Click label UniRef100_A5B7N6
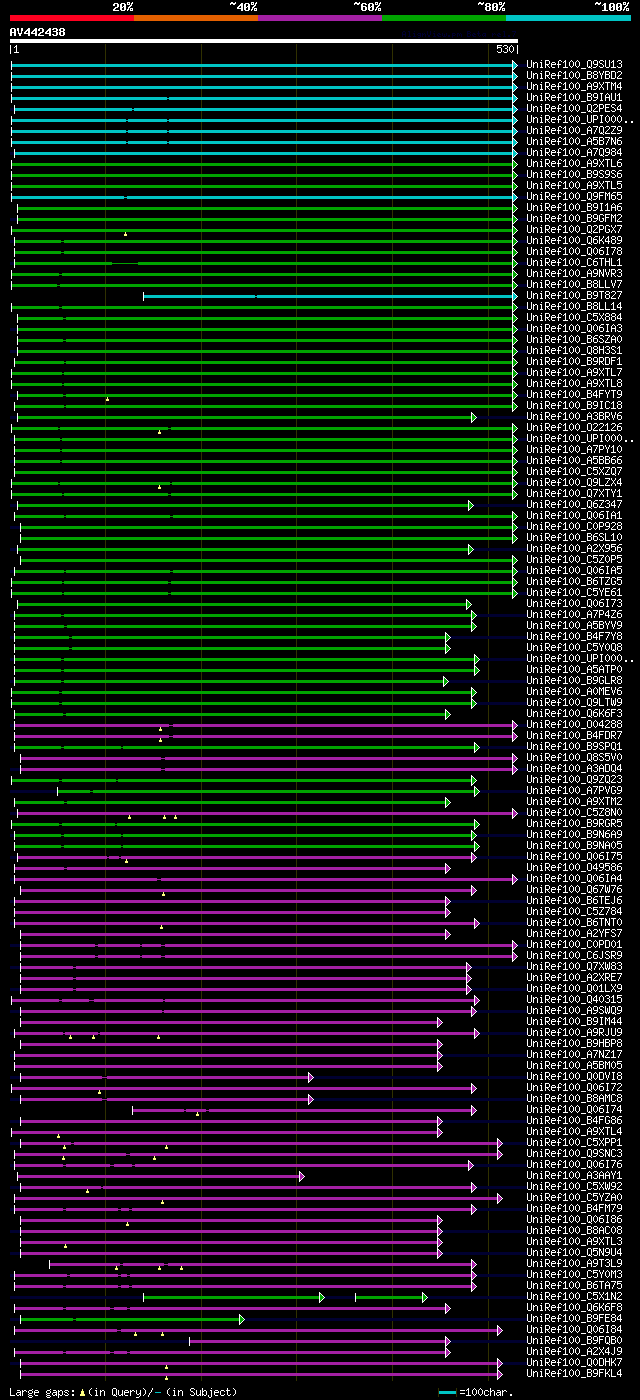Screen dimensions: 640x1400 click(x=574, y=141)
